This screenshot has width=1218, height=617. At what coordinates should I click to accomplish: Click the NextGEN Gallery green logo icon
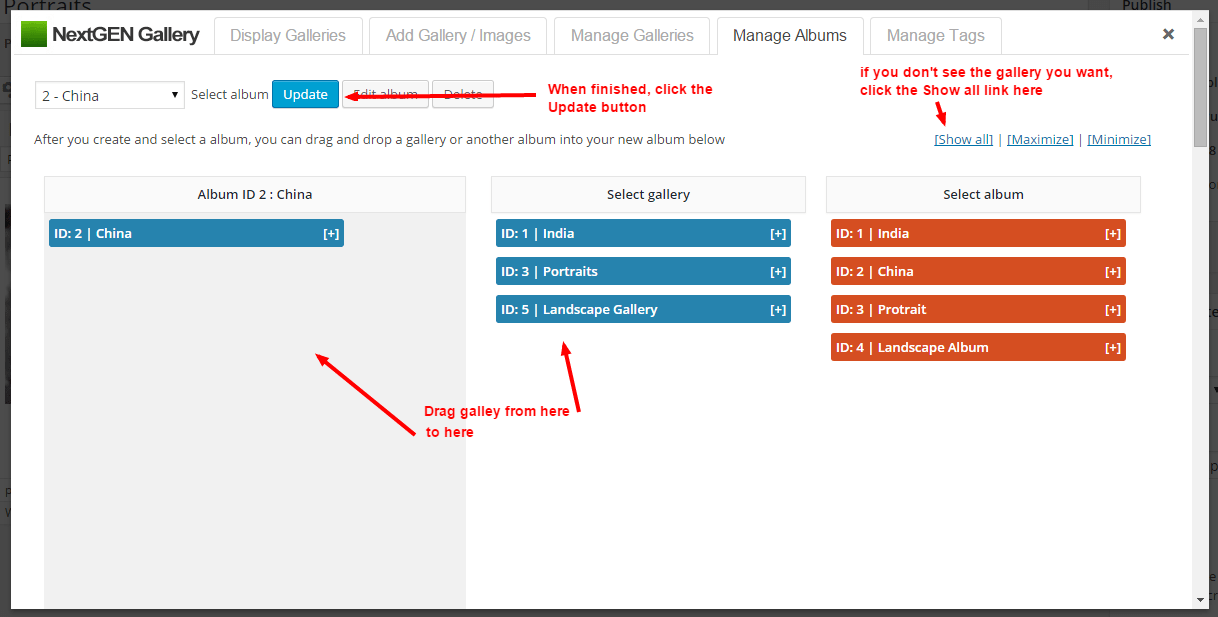point(34,33)
